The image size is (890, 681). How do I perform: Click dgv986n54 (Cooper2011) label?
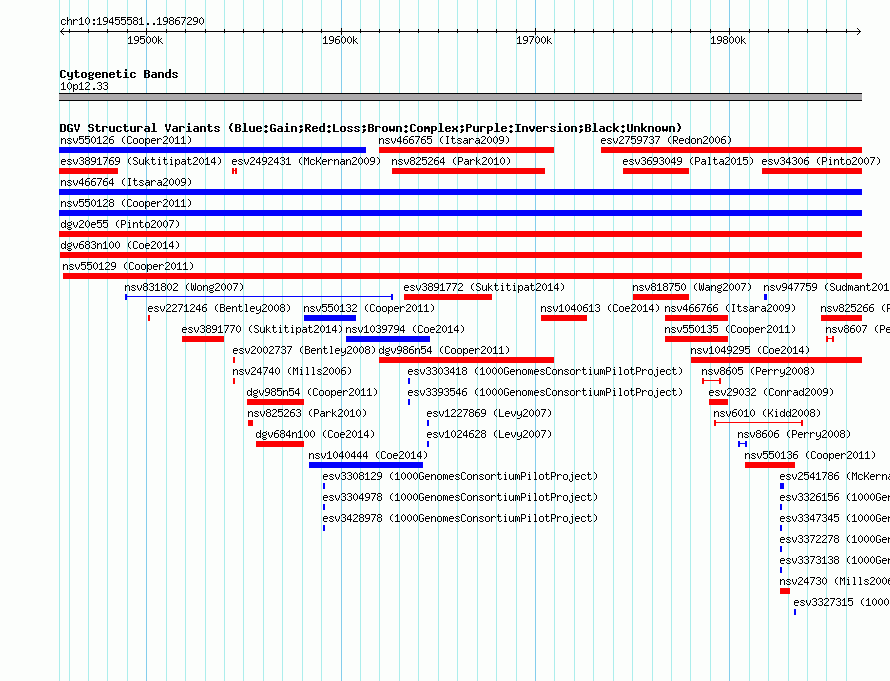click(x=444, y=350)
